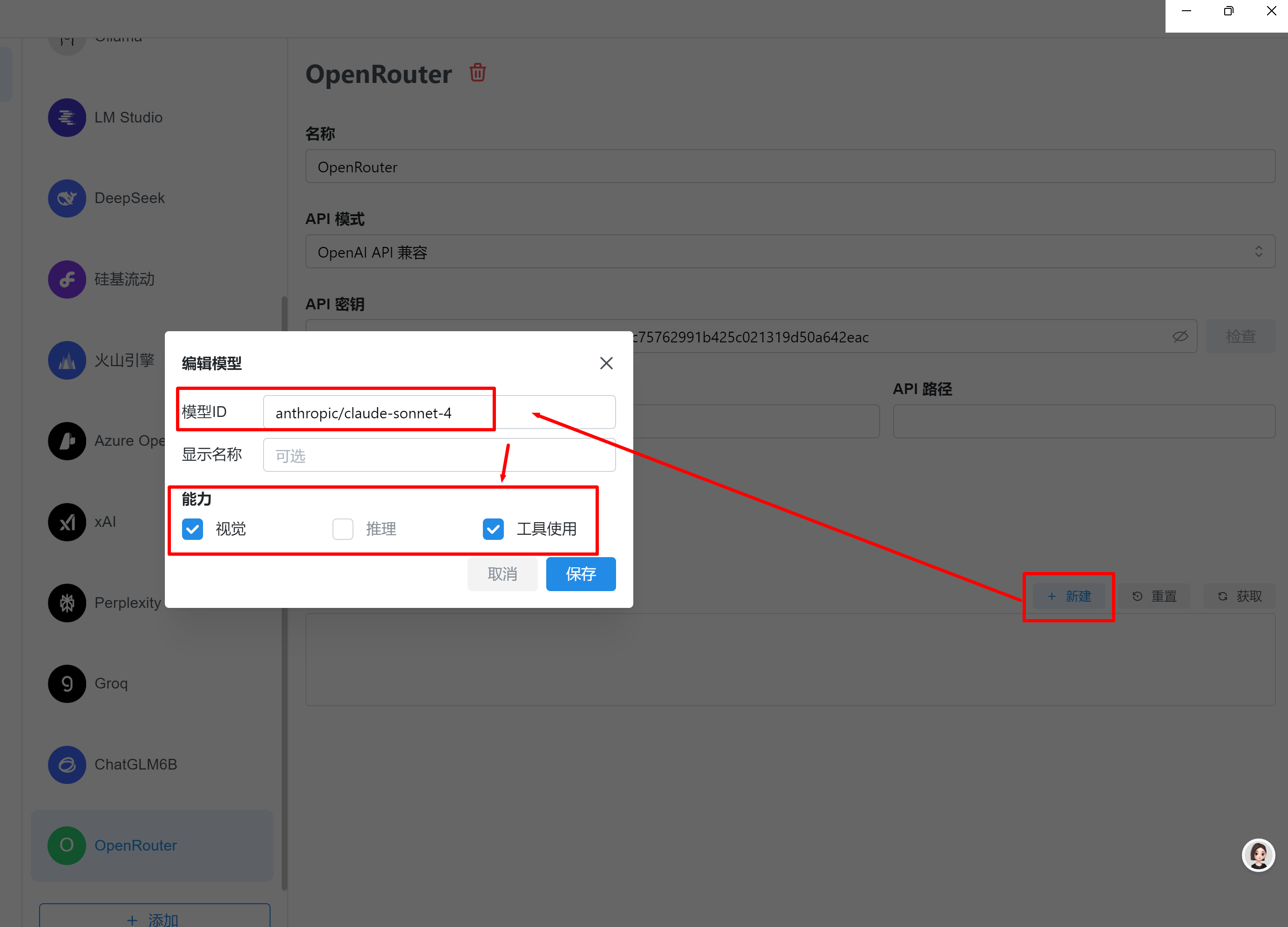
Task: Click the Perplexity label in sidebar
Action: point(128,603)
